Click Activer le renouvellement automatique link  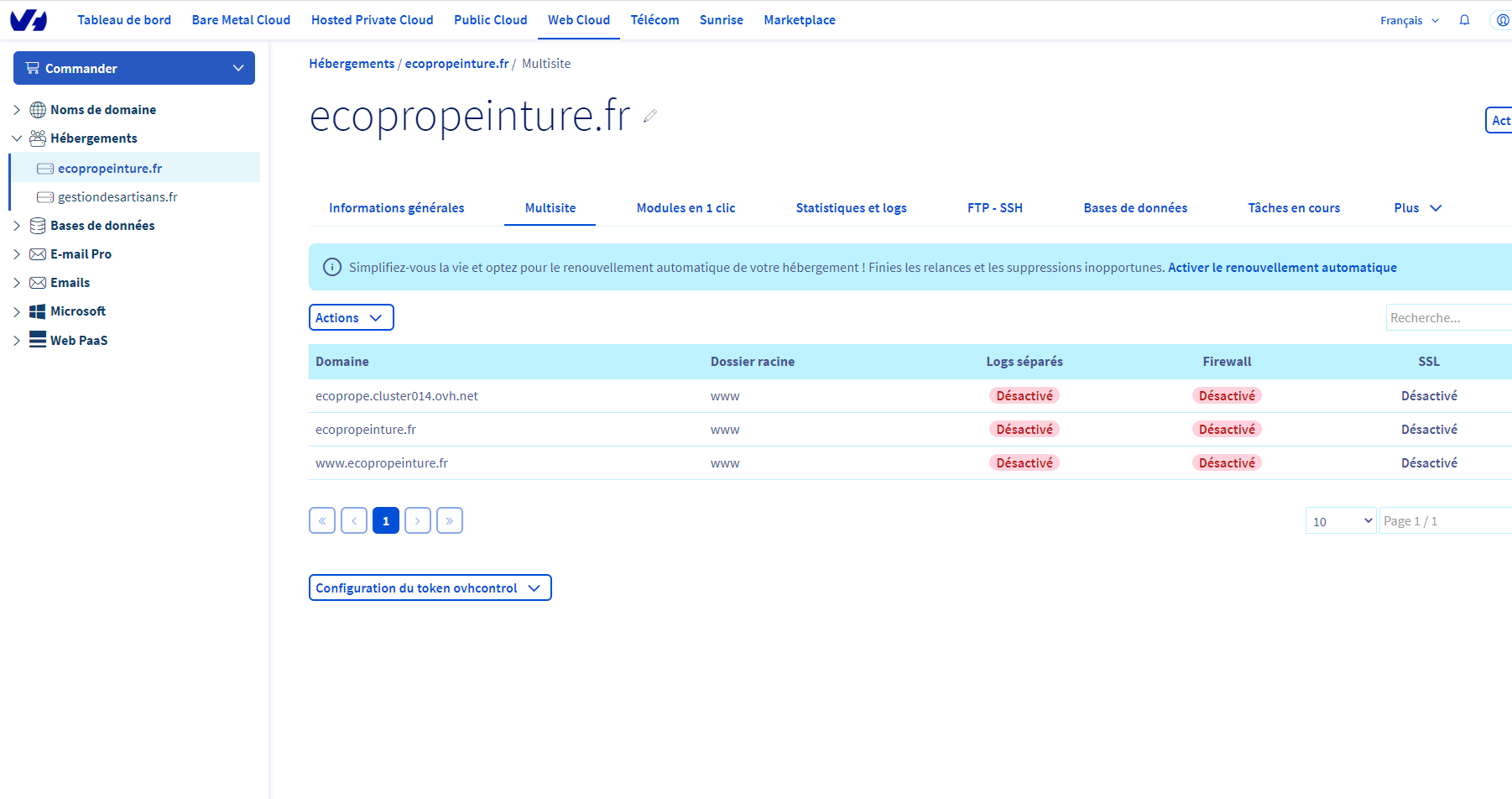tap(1282, 268)
